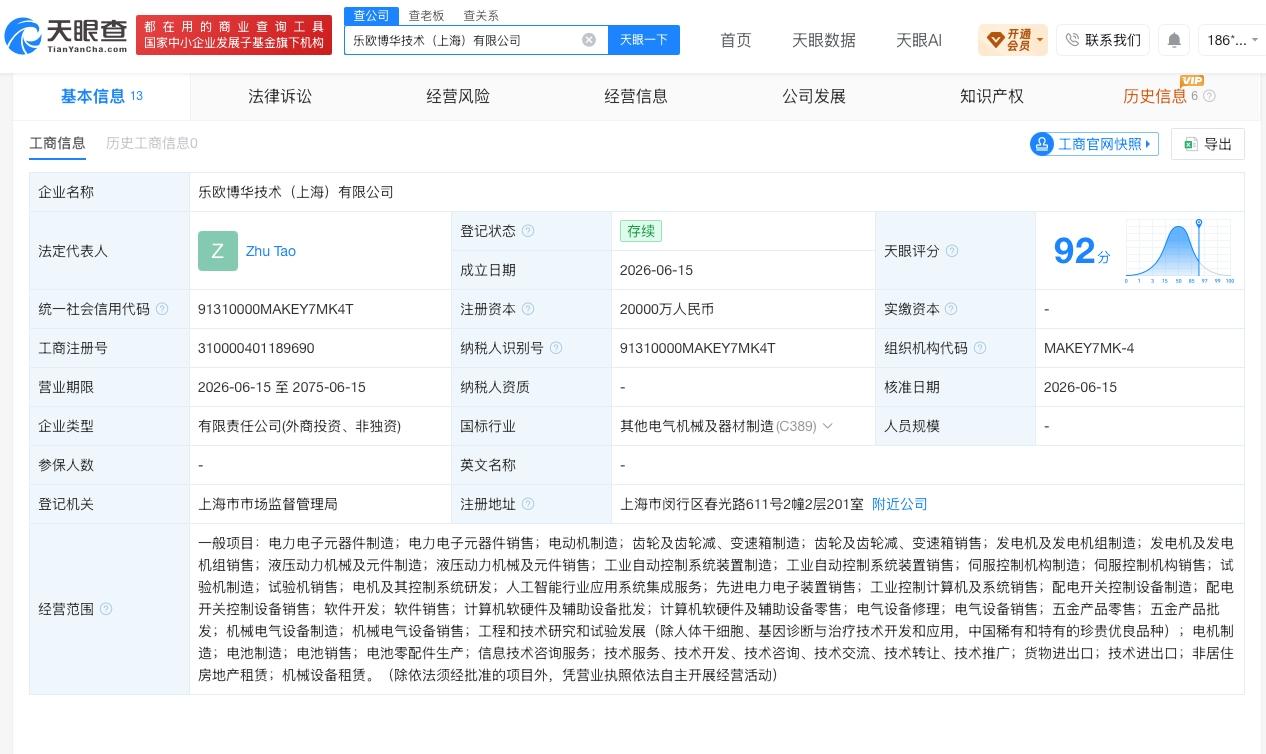Click the 天眼评分 distribution chart
Viewport: 1266px width, 754px height.
pos(1179,252)
